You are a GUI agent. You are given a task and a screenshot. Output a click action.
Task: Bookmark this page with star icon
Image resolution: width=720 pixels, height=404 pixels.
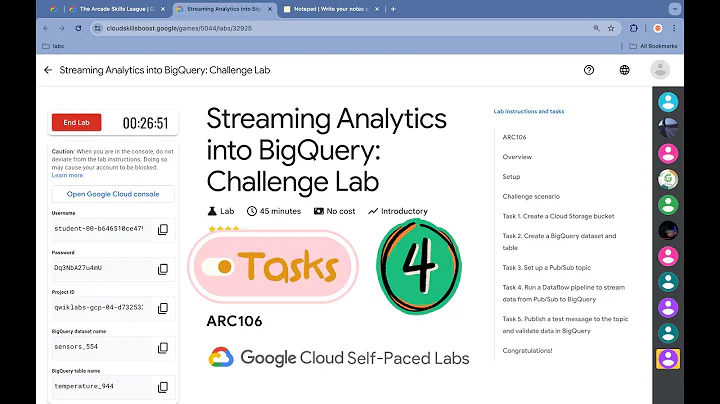611,28
